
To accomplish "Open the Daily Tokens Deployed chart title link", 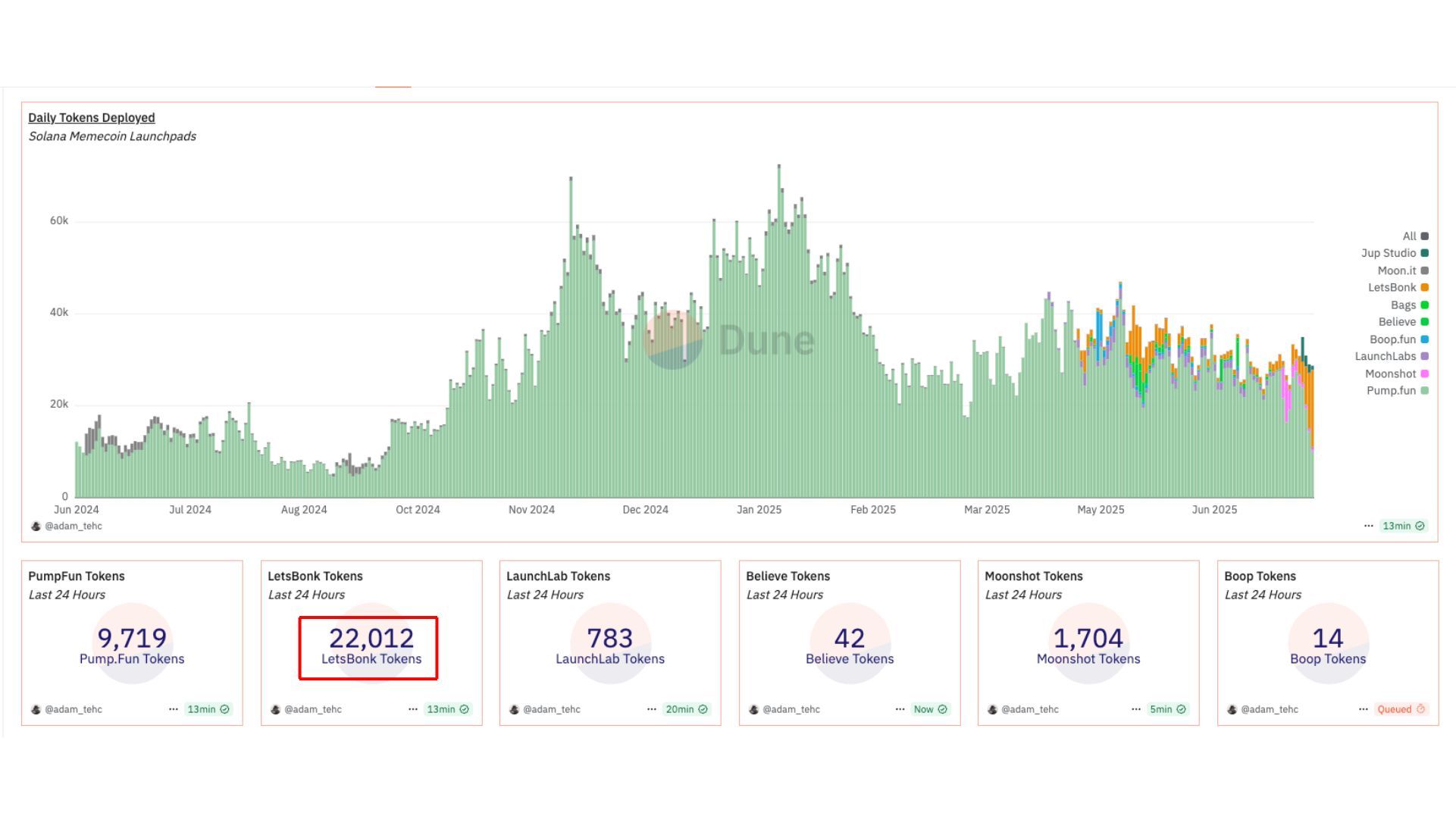I will click(92, 117).
